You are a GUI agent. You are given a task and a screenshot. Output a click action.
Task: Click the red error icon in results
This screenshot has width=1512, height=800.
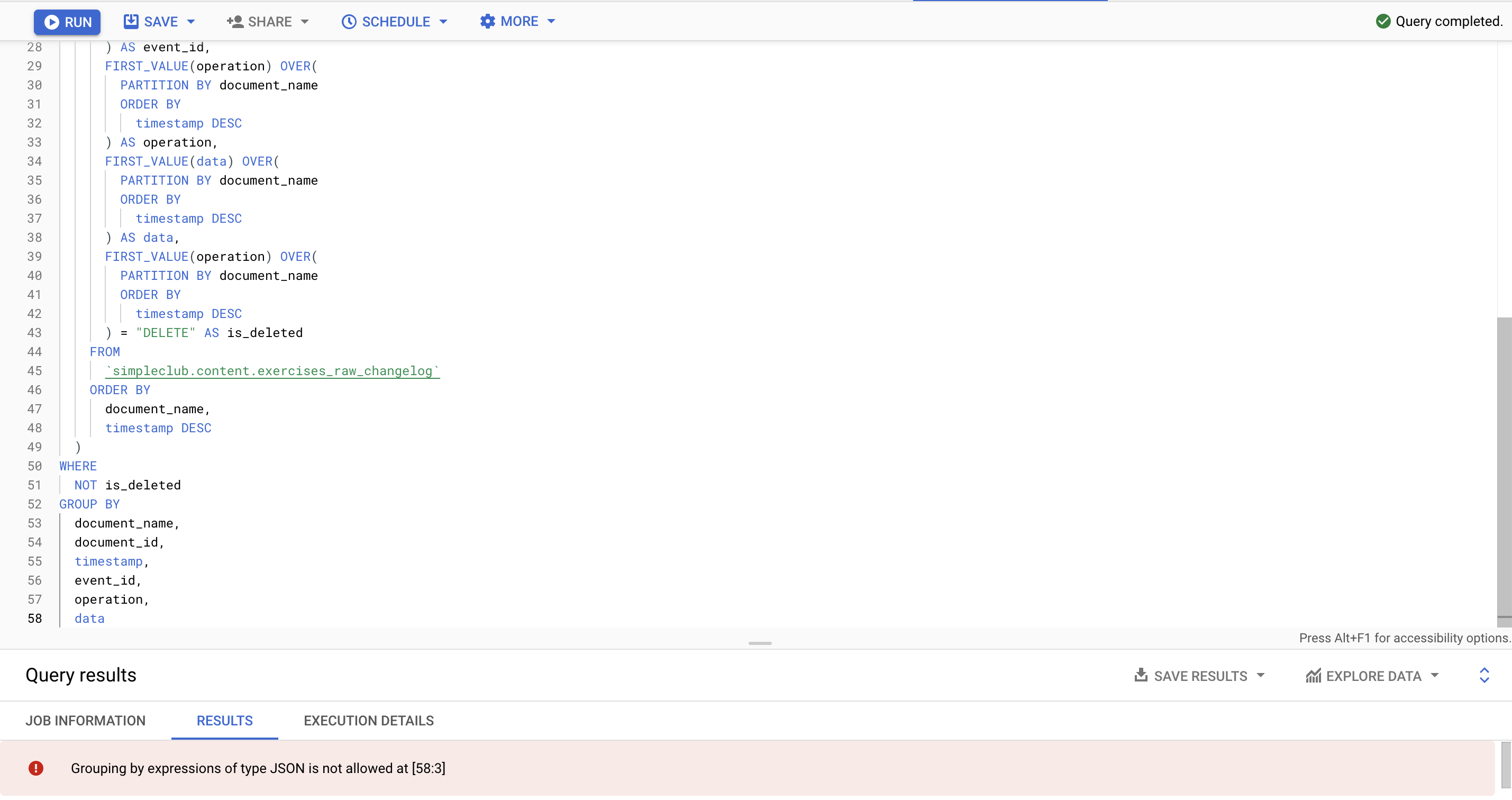(x=36, y=768)
